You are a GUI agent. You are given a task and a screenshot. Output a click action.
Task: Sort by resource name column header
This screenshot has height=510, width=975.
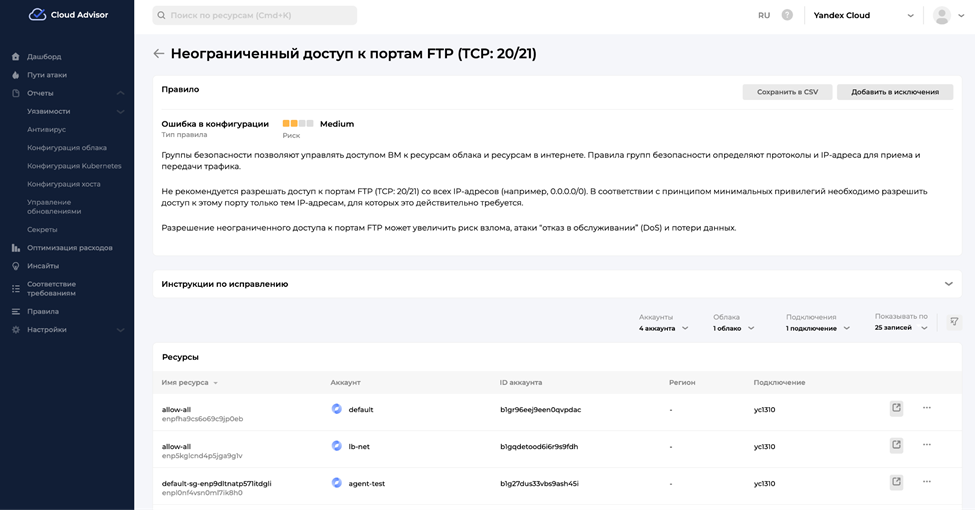(189, 382)
